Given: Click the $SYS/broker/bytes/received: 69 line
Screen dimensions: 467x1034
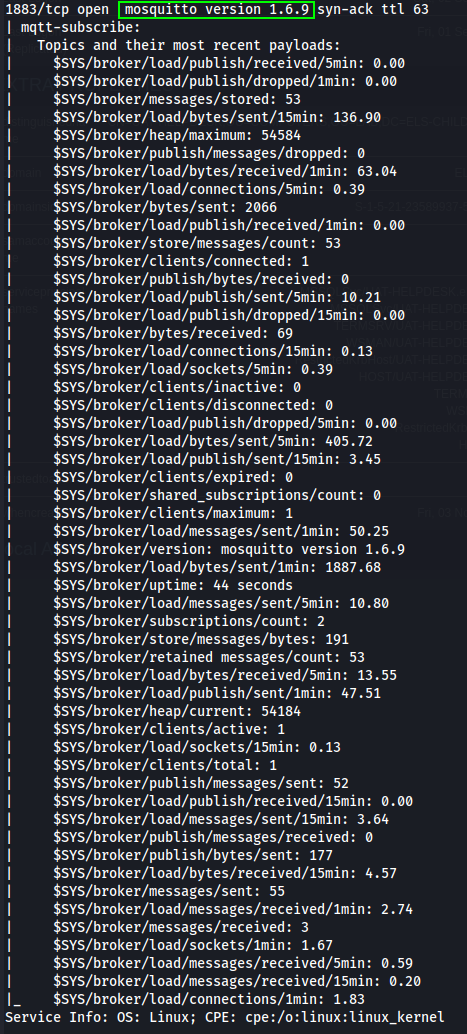Looking at the screenshot, I should [173, 334].
